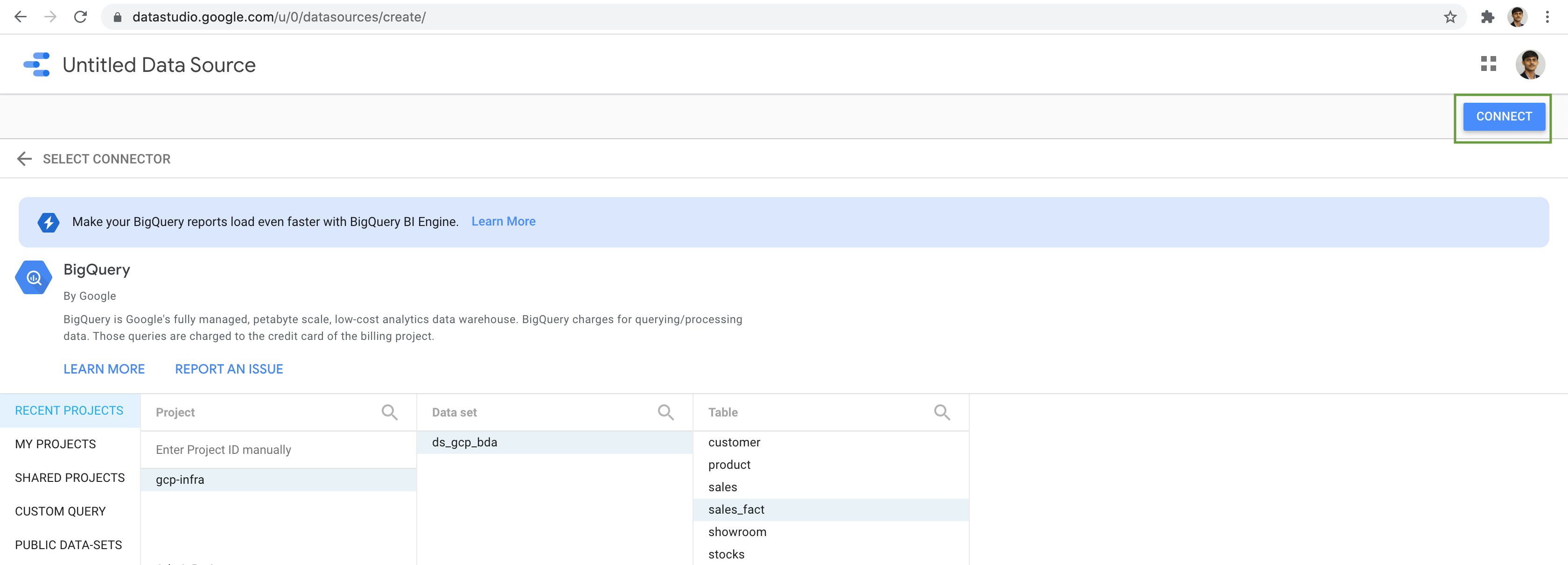Select the ds_gcp_bda data set

554,443
